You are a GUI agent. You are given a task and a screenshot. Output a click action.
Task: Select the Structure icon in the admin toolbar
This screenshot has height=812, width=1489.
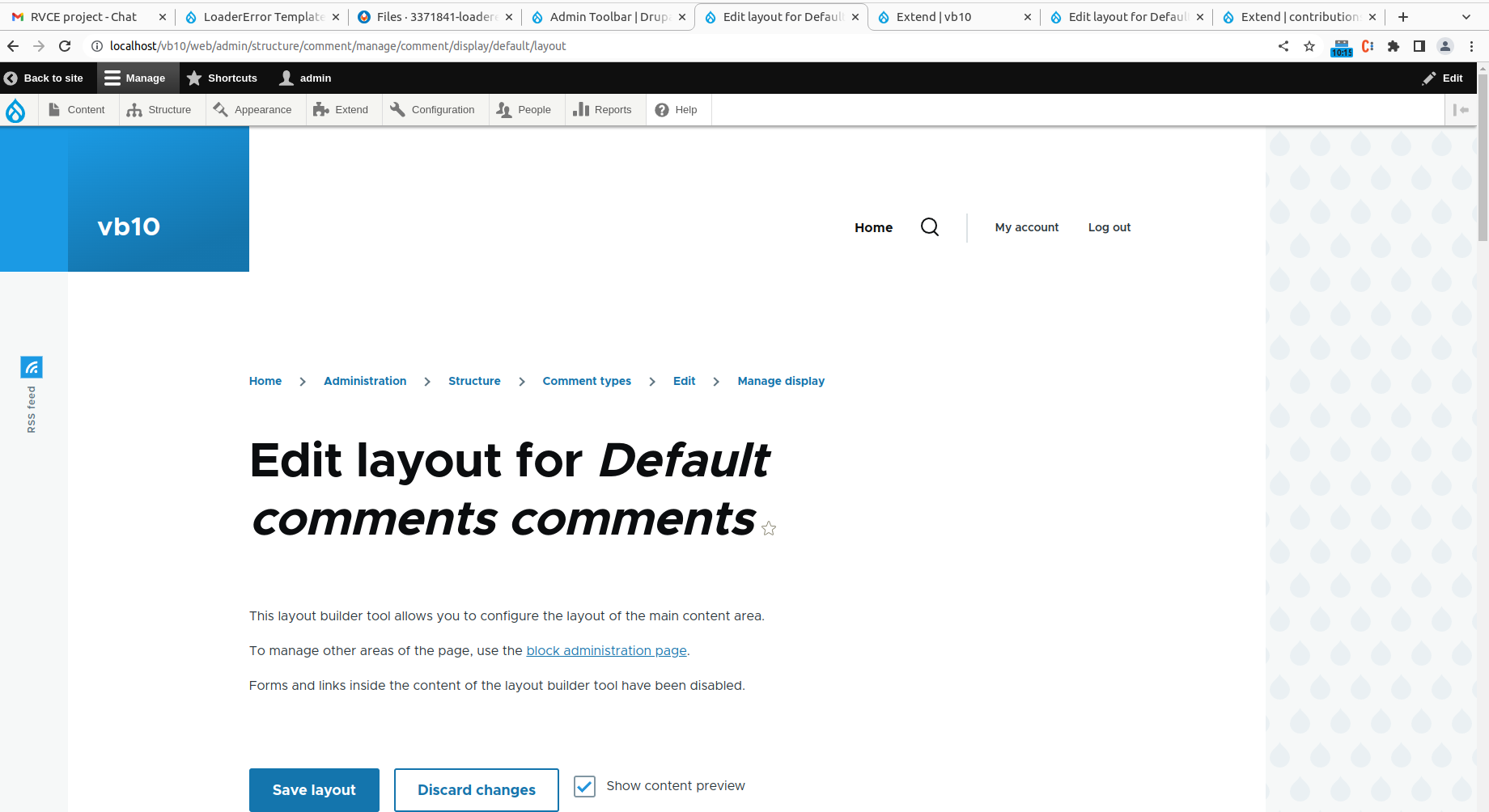click(134, 109)
